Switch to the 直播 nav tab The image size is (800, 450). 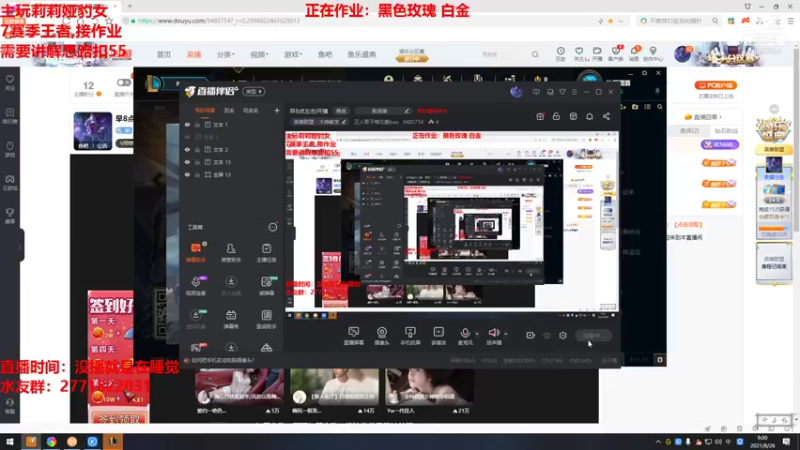point(194,54)
